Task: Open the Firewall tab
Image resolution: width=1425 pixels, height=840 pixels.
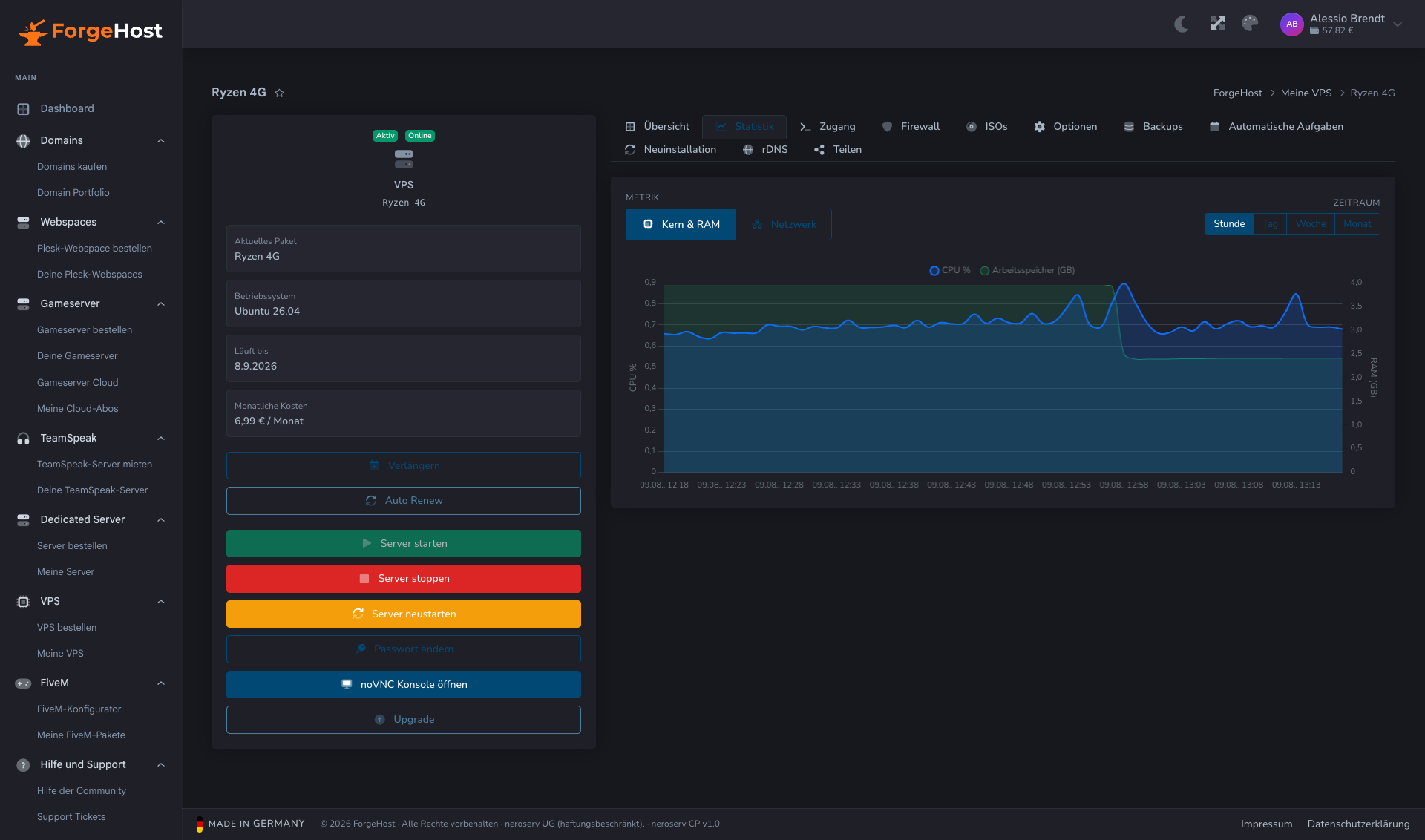Action: coord(911,127)
